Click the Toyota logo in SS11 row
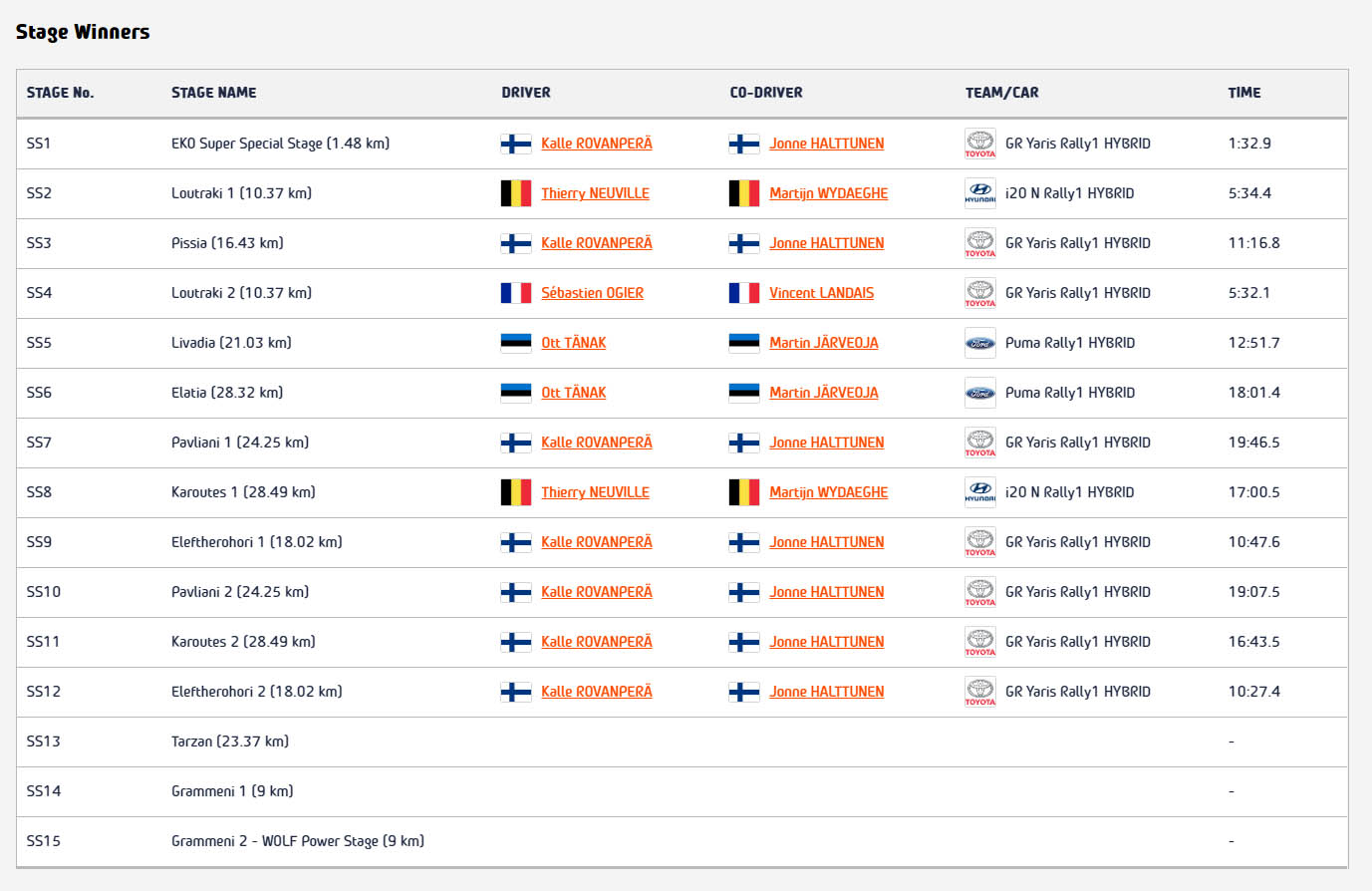Screen dimensions: 1372x891 click(x=980, y=642)
